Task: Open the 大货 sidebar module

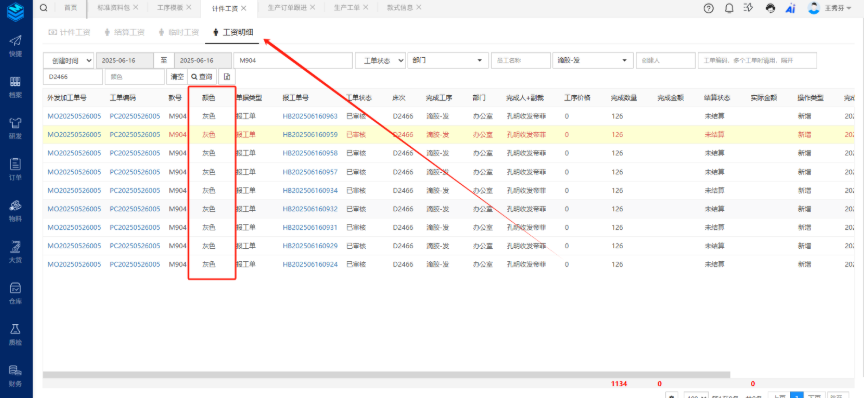Action: [x=15, y=252]
